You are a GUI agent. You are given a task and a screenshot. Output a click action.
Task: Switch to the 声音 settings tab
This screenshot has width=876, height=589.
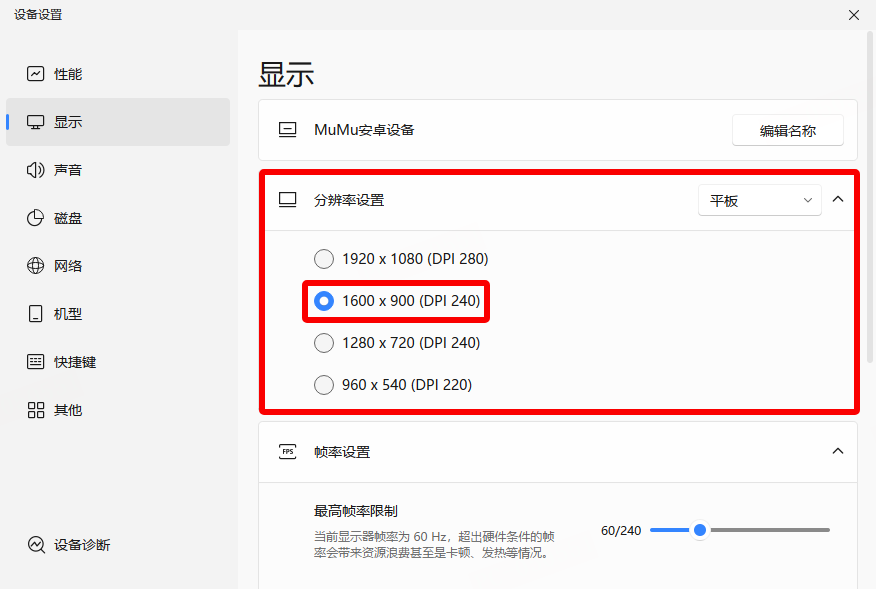click(x=68, y=170)
